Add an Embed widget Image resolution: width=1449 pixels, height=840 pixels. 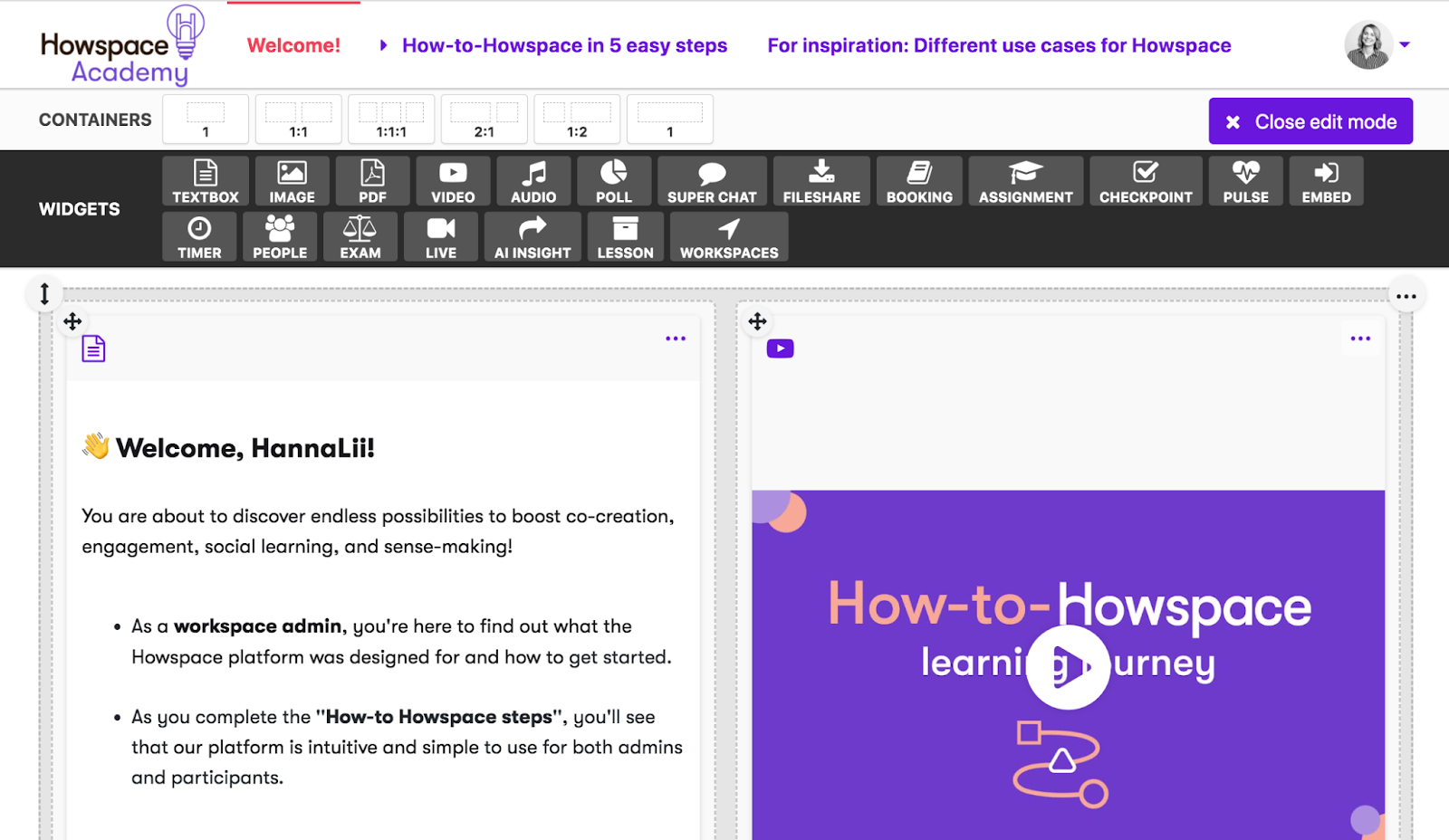1326,181
